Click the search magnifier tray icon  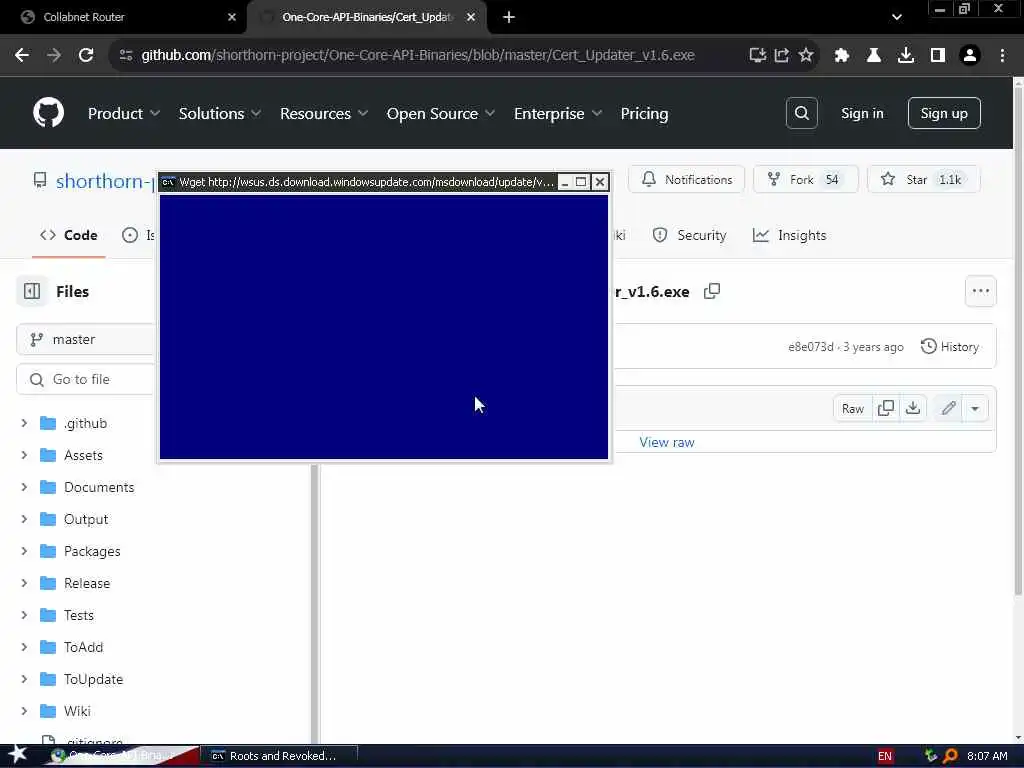pos(950,756)
